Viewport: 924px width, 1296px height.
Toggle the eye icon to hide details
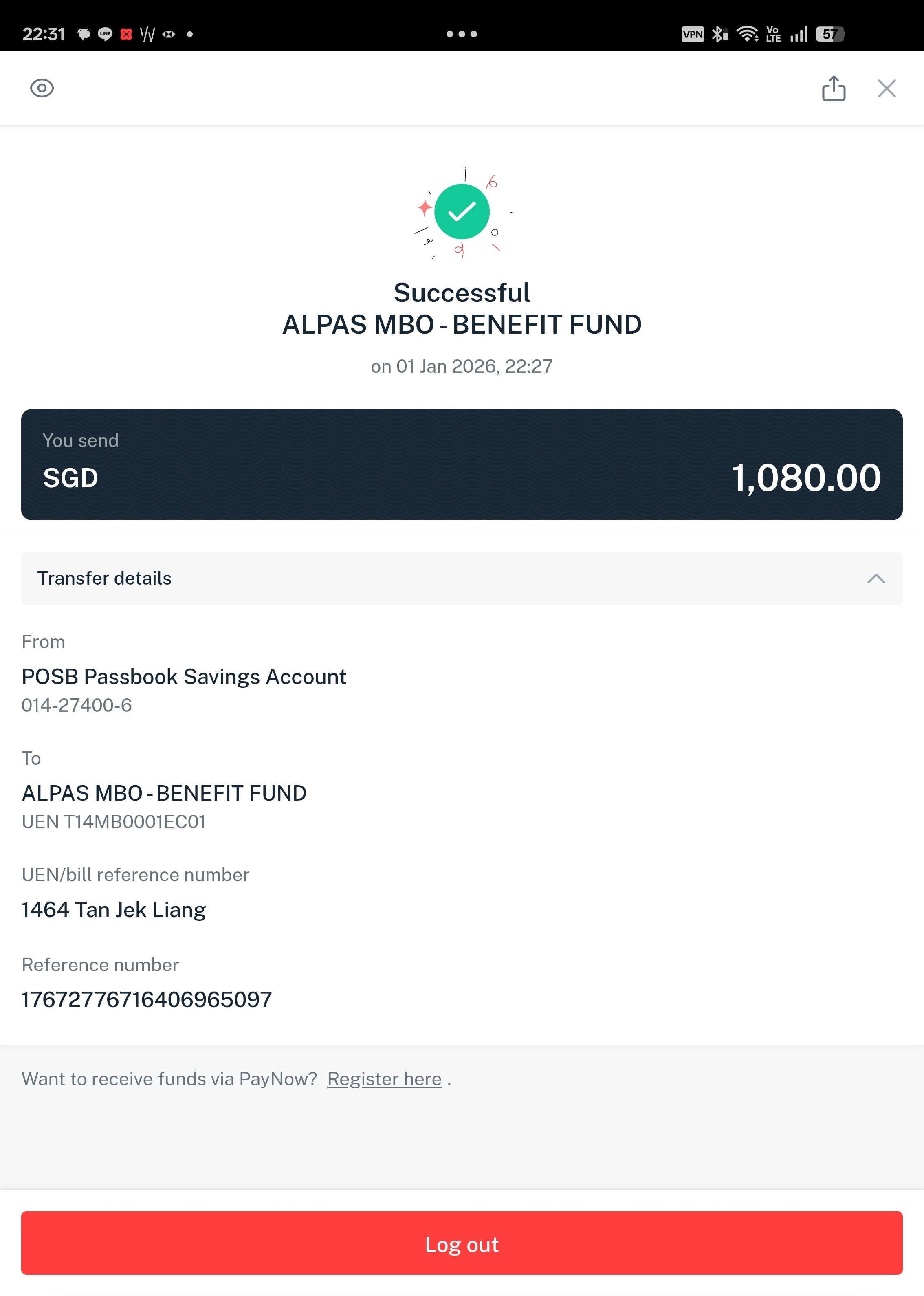(x=42, y=88)
